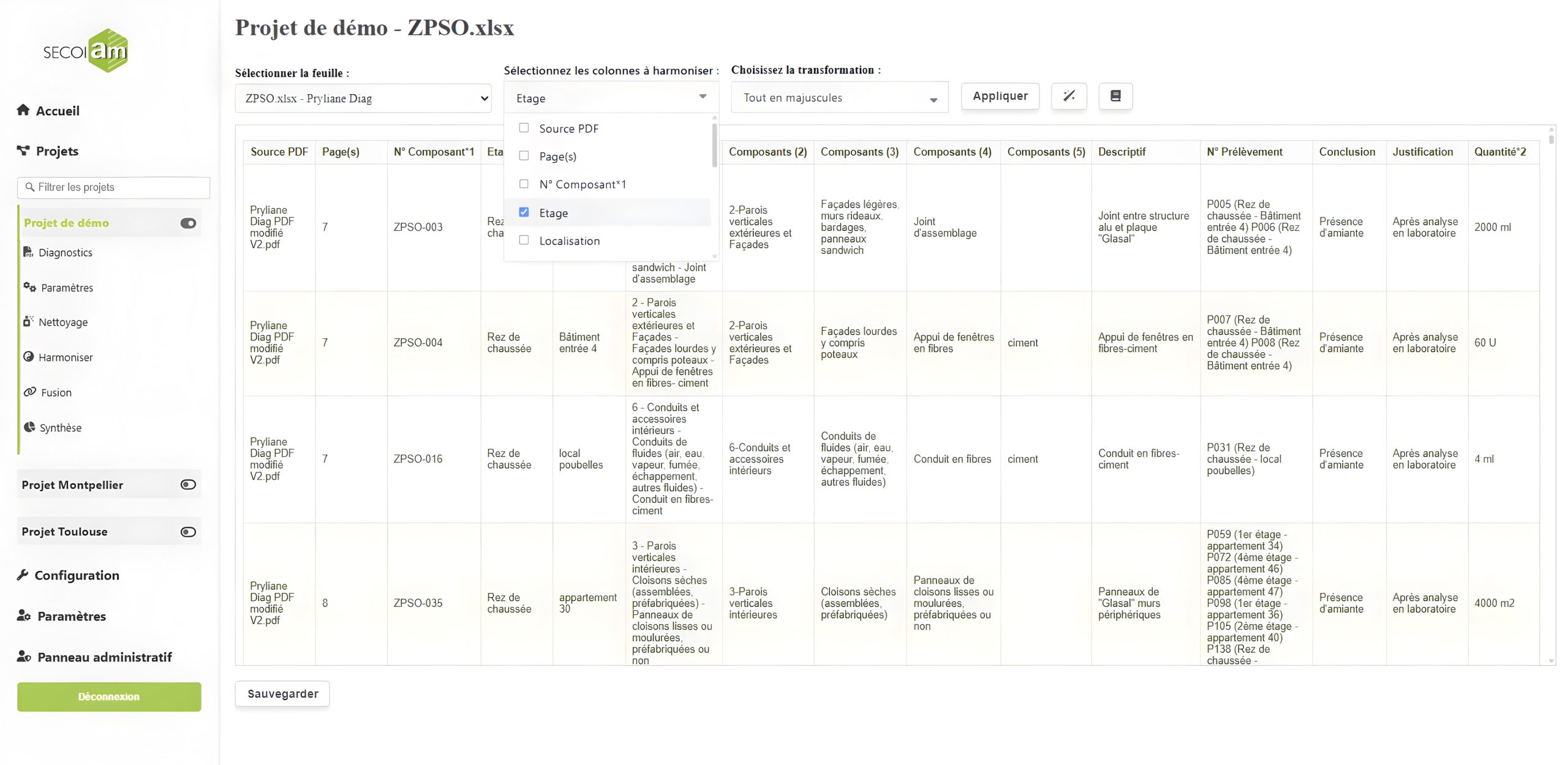Open Panneau administratif section

point(104,657)
